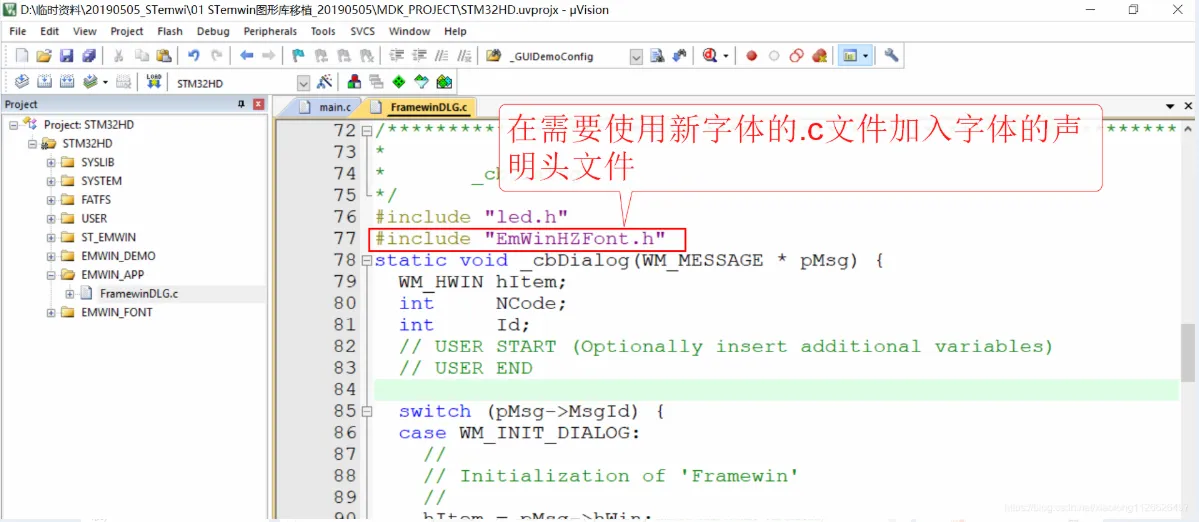The height and width of the screenshot is (522, 1199).
Task: Toggle code fold at line 78
Action: tap(366, 261)
